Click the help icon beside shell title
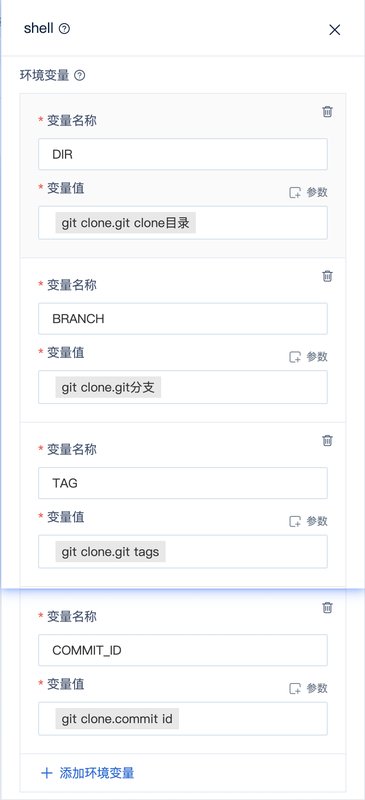Image resolution: width=365 pixels, height=800 pixels. click(64, 29)
